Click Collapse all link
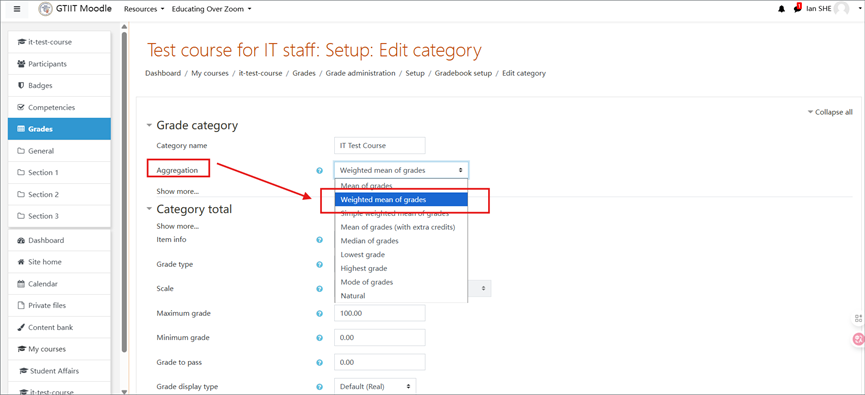The image size is (865, 395). pyautogui.click(x=830, y=112)
